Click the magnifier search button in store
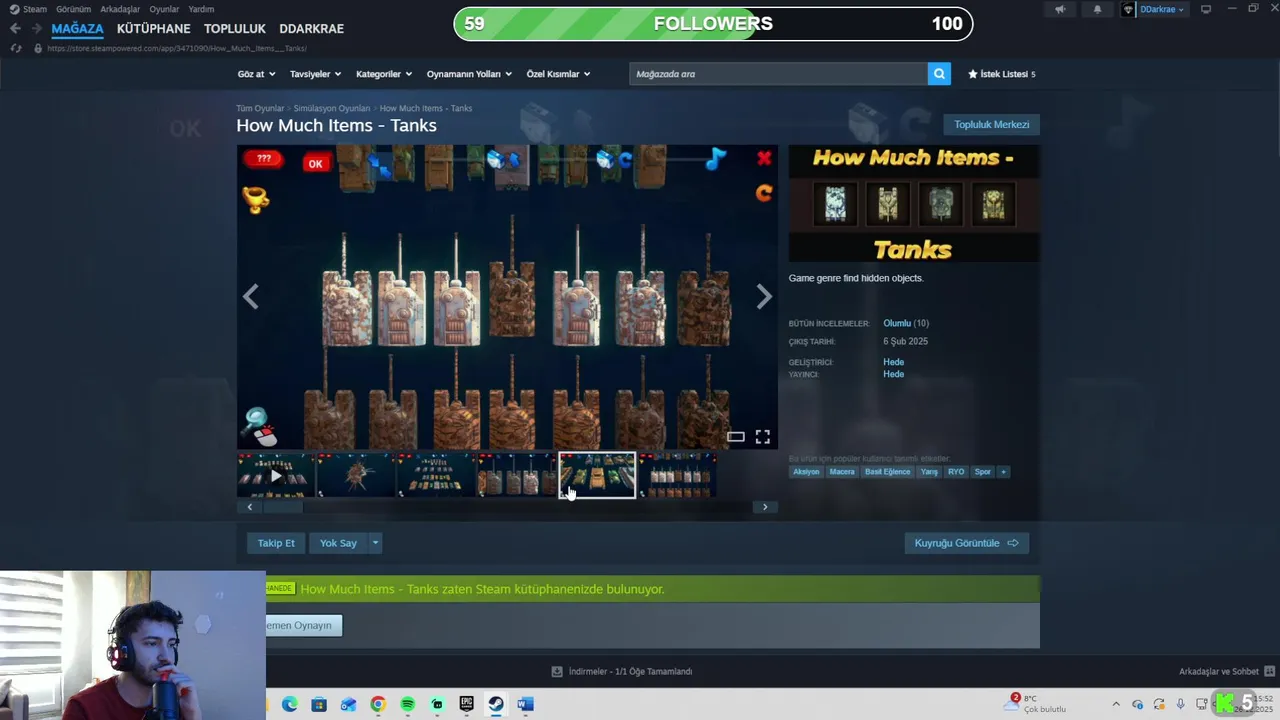Image resolution: width=1280 pixels, height=720 pixels. pyautogui.click(x=939, y=74)
